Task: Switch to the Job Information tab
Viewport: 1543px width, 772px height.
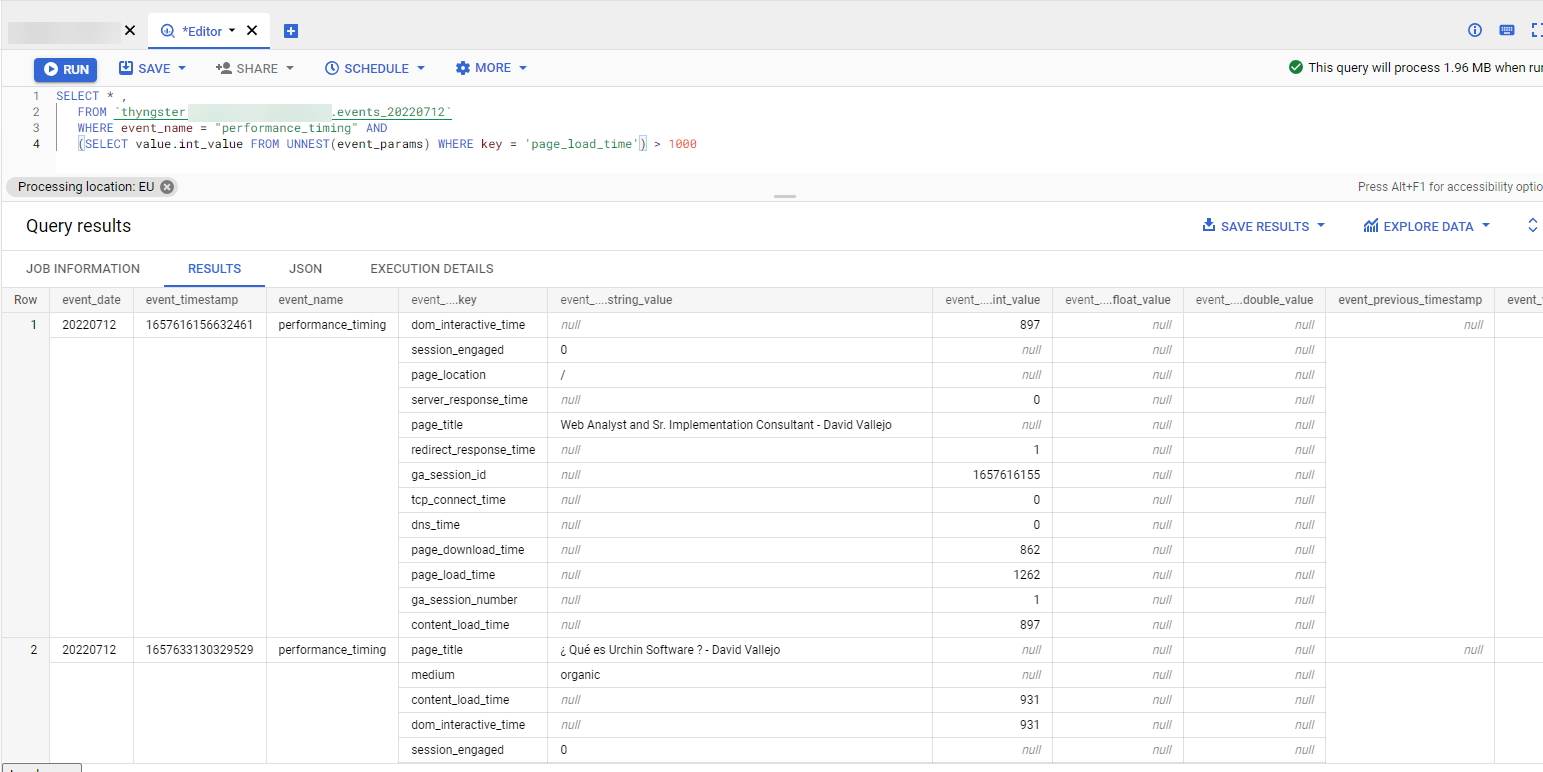Action: point(83,269)
